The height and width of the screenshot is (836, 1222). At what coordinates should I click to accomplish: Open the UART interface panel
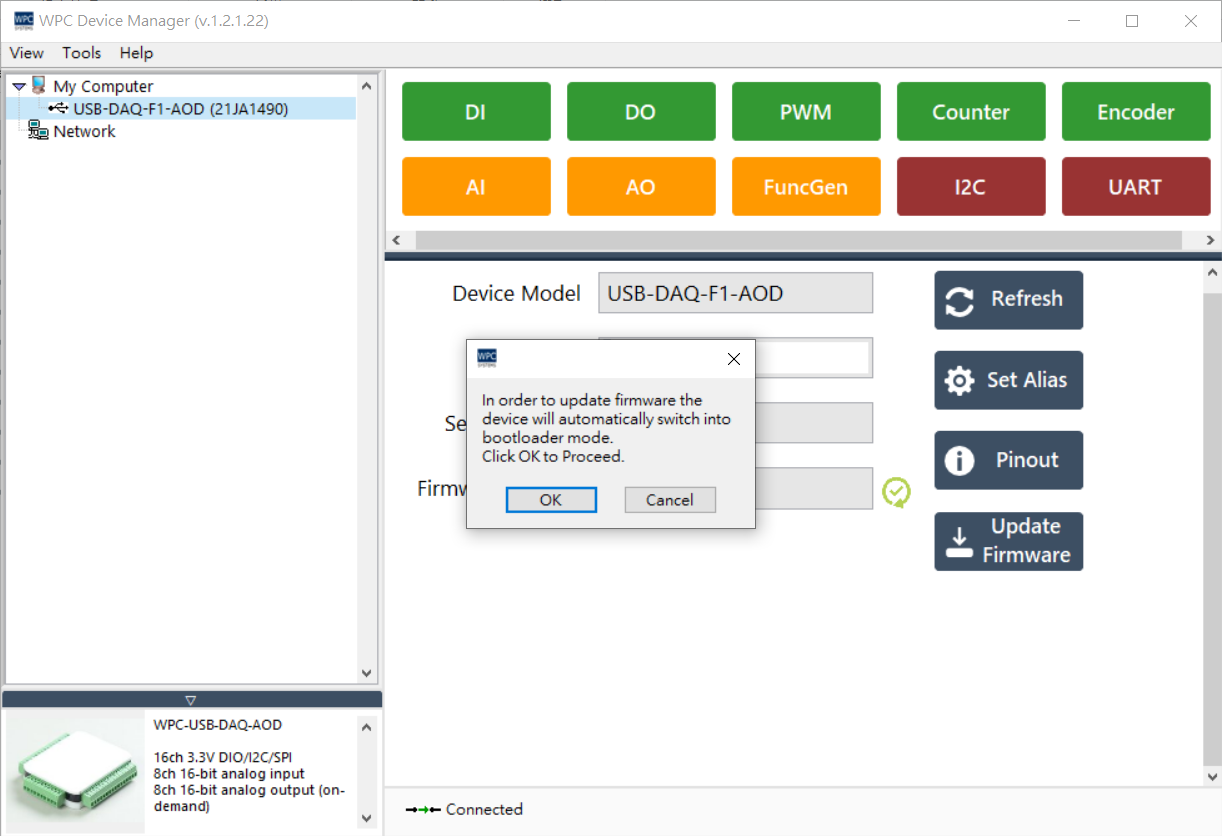[1136, 186]
